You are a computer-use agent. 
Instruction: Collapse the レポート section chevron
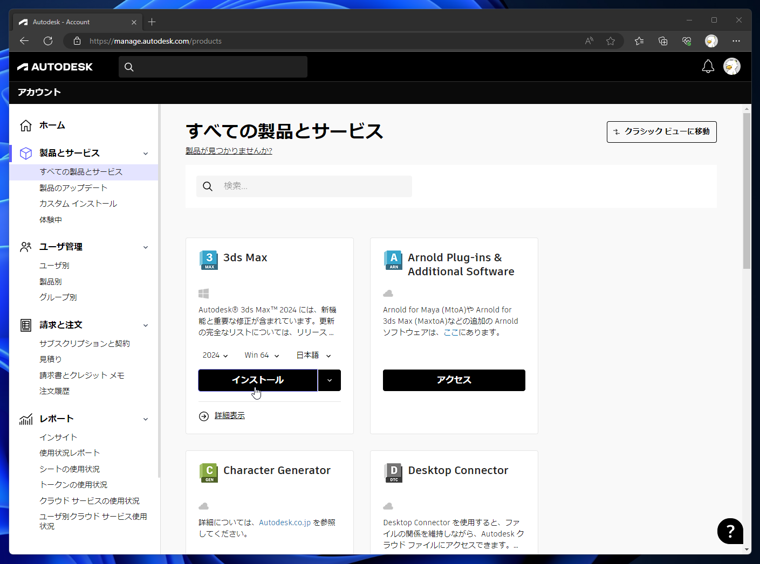point(145,419)
